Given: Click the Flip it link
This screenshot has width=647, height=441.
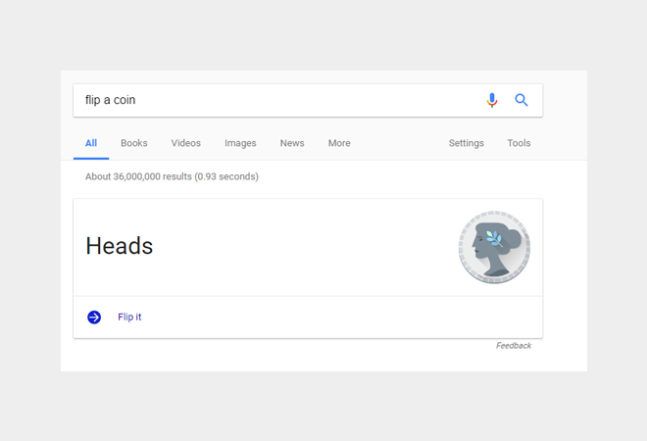Looking at the screenshot, I should coord(130,317).
